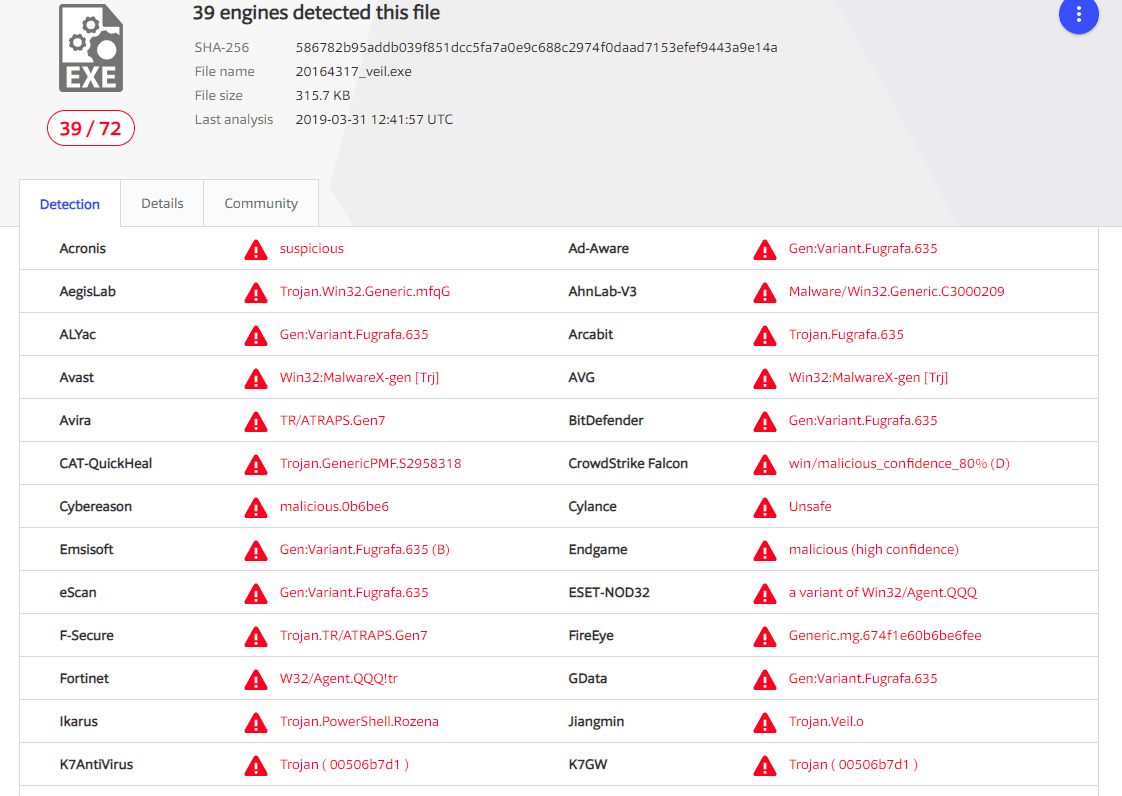This screenshot has width=1122, height=796.
Task: Click Fortinet's W32/Agent.QQQ!tr result
Action: (338, 678)
